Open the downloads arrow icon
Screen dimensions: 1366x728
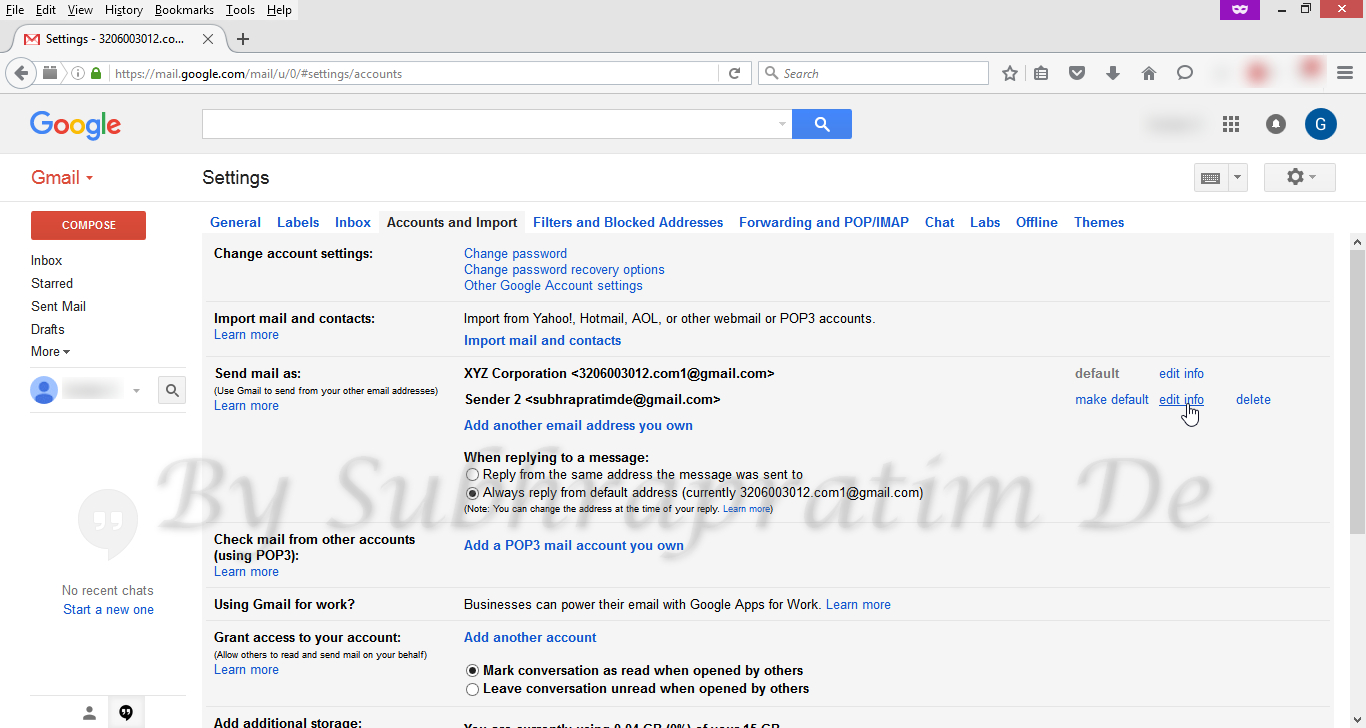pos(1113,73)
